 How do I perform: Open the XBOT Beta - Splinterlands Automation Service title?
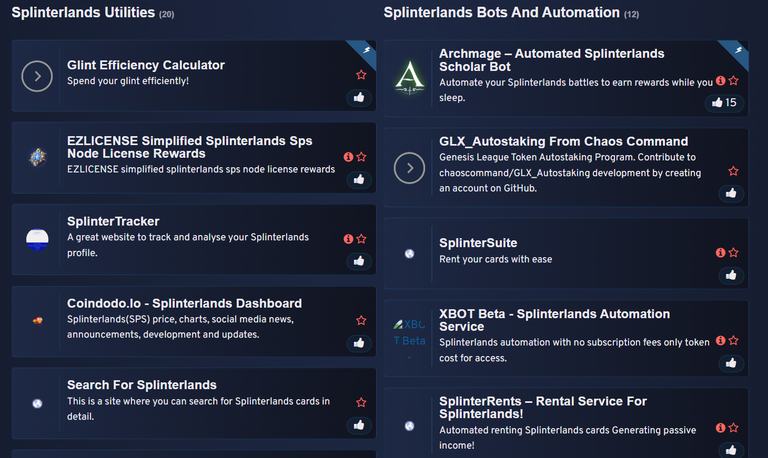[x=554, y=320]
